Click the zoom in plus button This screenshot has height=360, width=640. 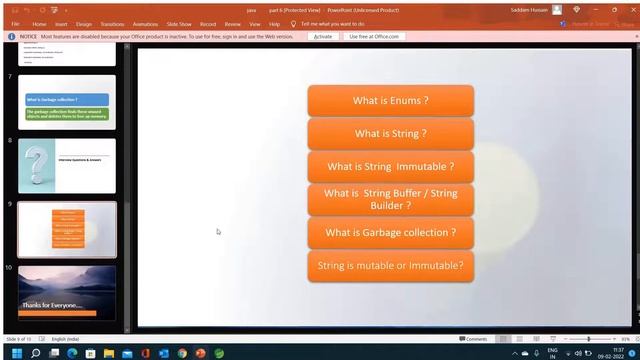point(614,339)
